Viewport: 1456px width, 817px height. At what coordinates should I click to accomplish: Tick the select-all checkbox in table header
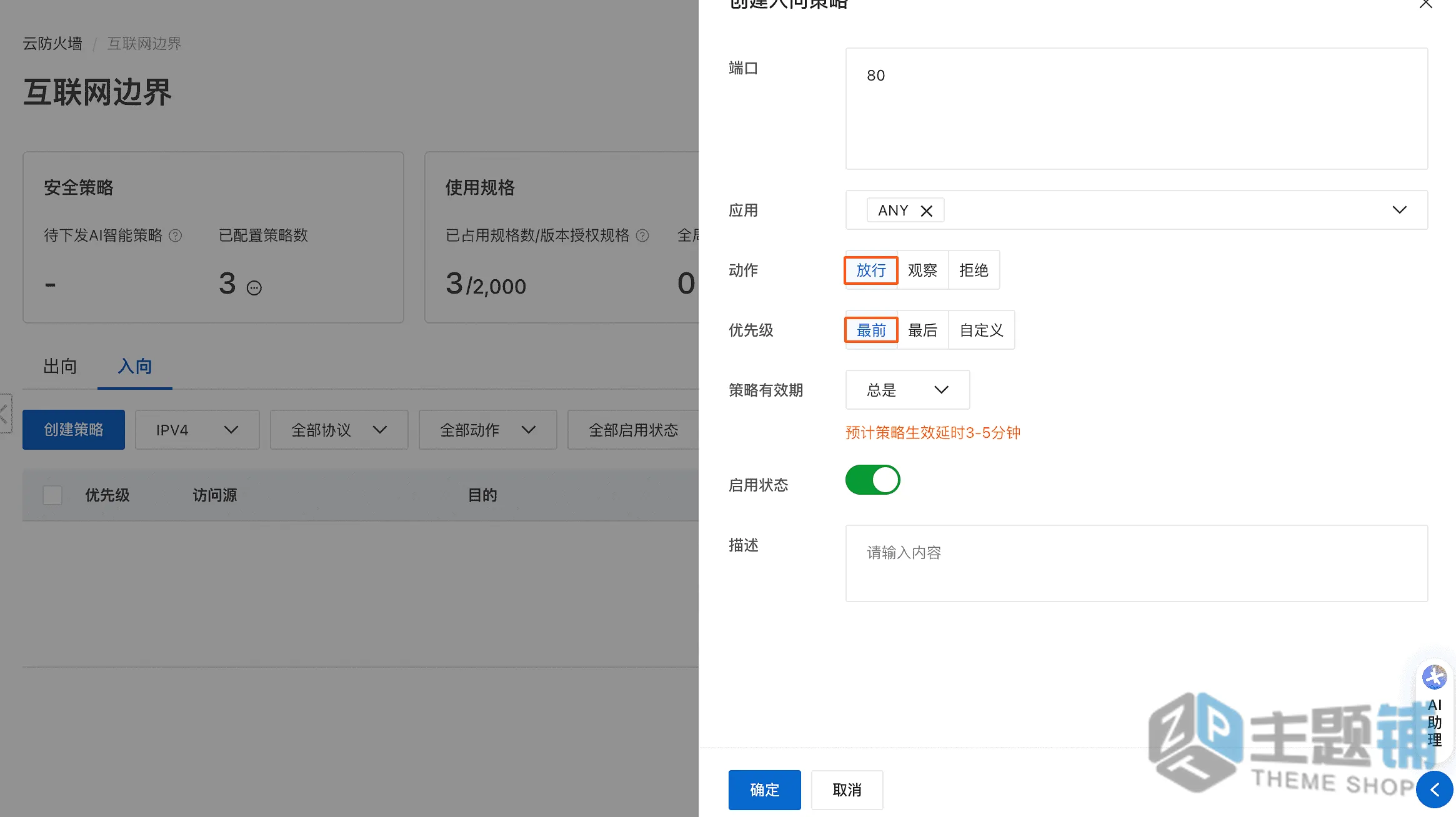click(52, 495)
